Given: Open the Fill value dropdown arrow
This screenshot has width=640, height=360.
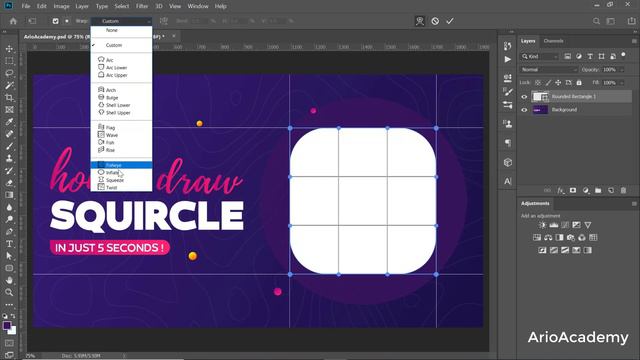Looking at the screenshot, I should tap(622, 82).
